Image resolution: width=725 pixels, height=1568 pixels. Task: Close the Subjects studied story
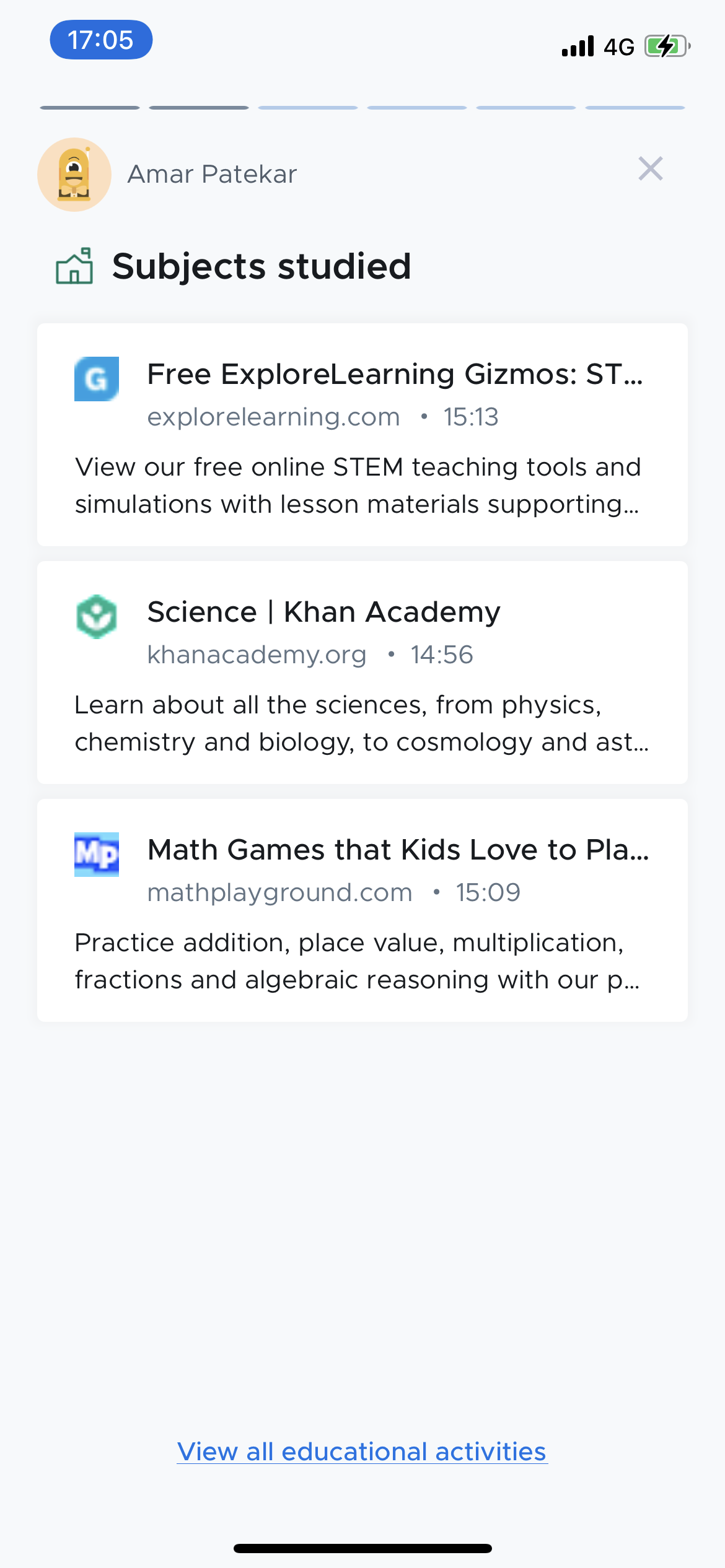(650, 169)
